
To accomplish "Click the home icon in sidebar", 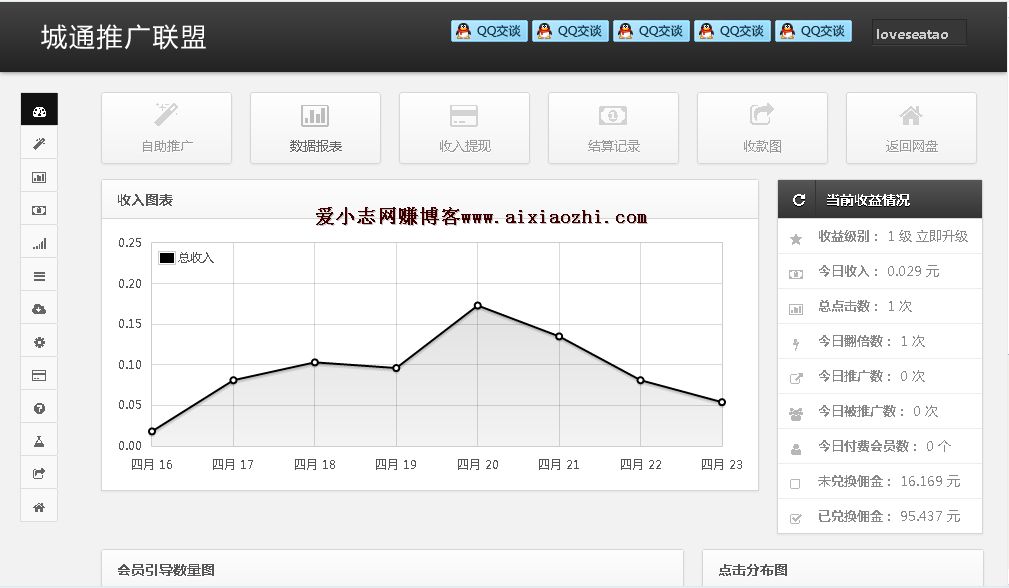I will click(x=39, y=507).
